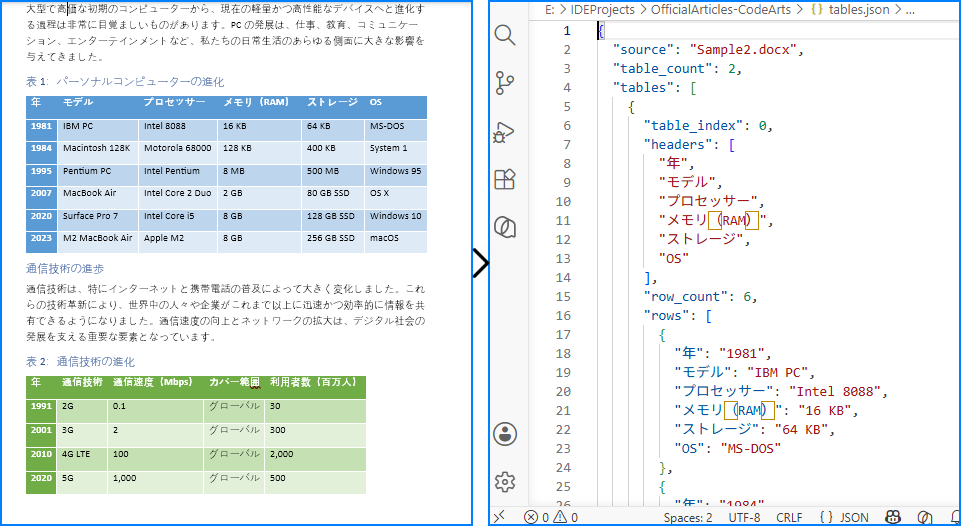This screenshot has height=526, width=961.
Task: Change line endings via CRLF
Action: (x=789, y=517)
